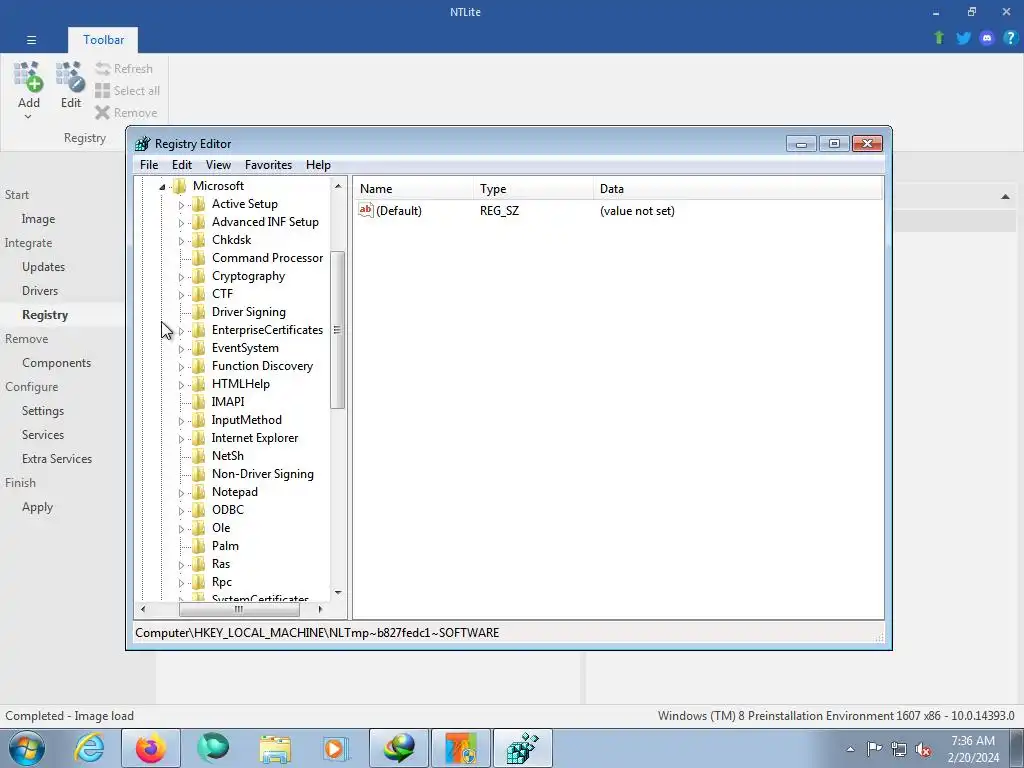Go to Settings in NTLite sidebar
This screenshot has width=1024, height=768.
(x=42, y=411)
